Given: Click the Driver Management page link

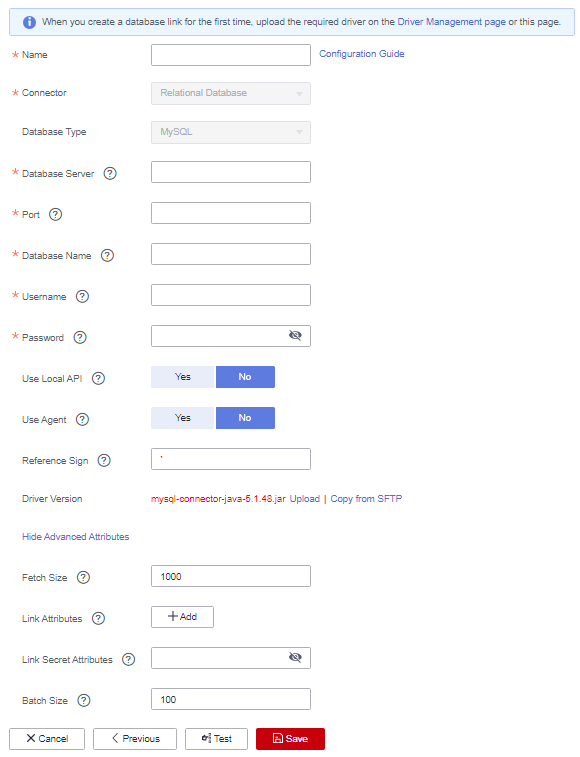Looking at the screenshot, I should [x=452, y=22].
